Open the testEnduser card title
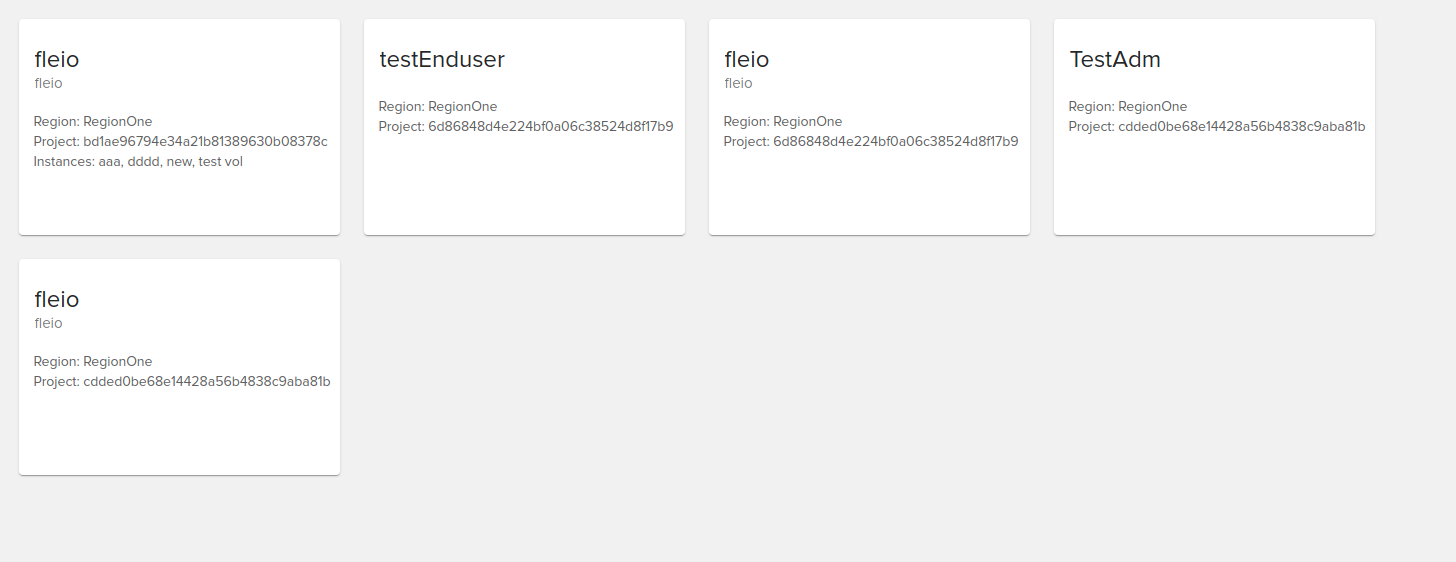Screen dimensions: 1456x562 coord(442,59)
